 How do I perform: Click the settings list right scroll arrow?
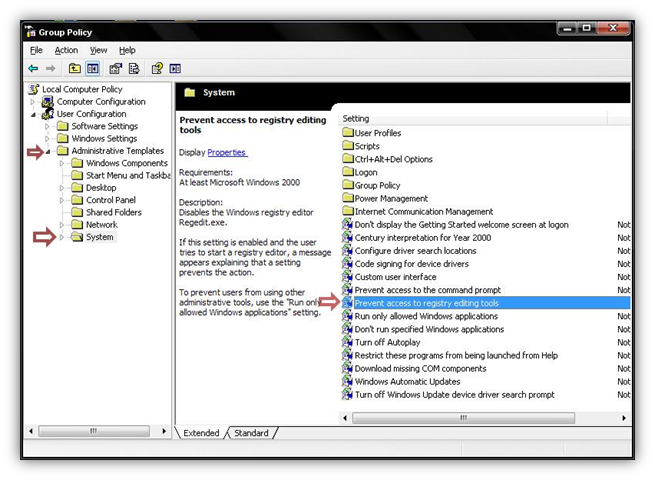click(x=624, y=418)
